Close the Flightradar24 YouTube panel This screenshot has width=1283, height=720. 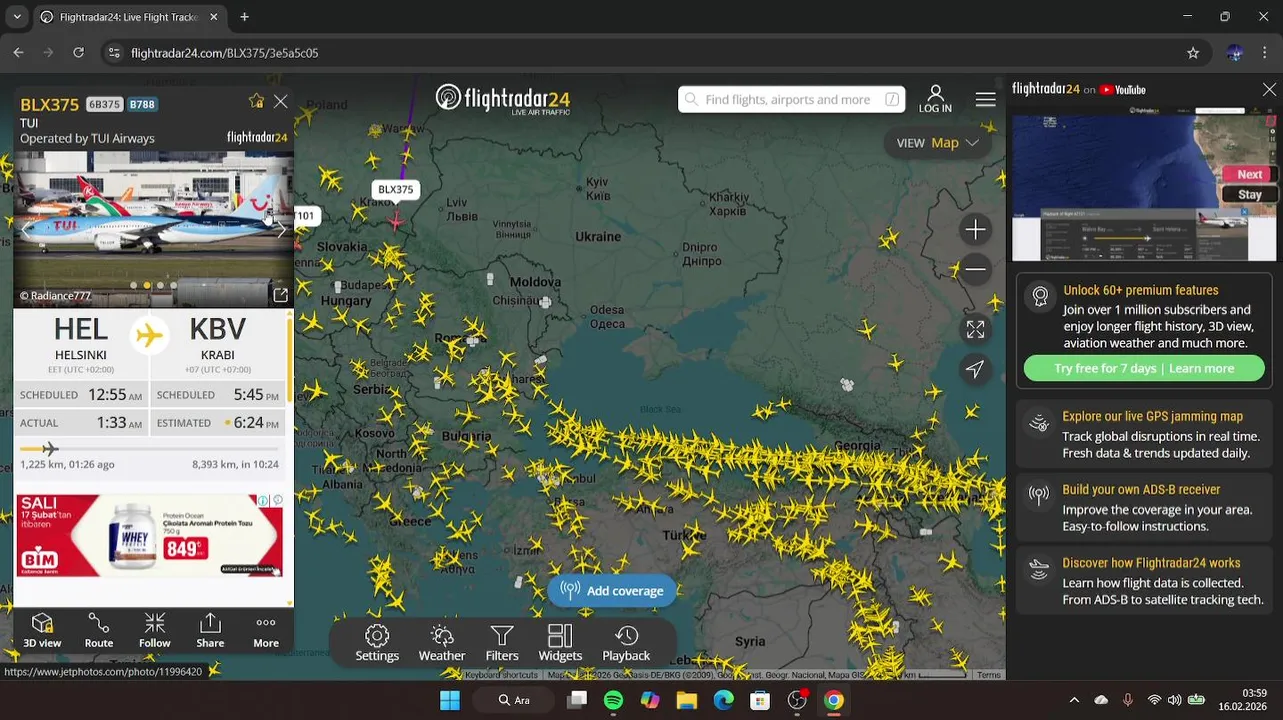[x=1269, y=90]
